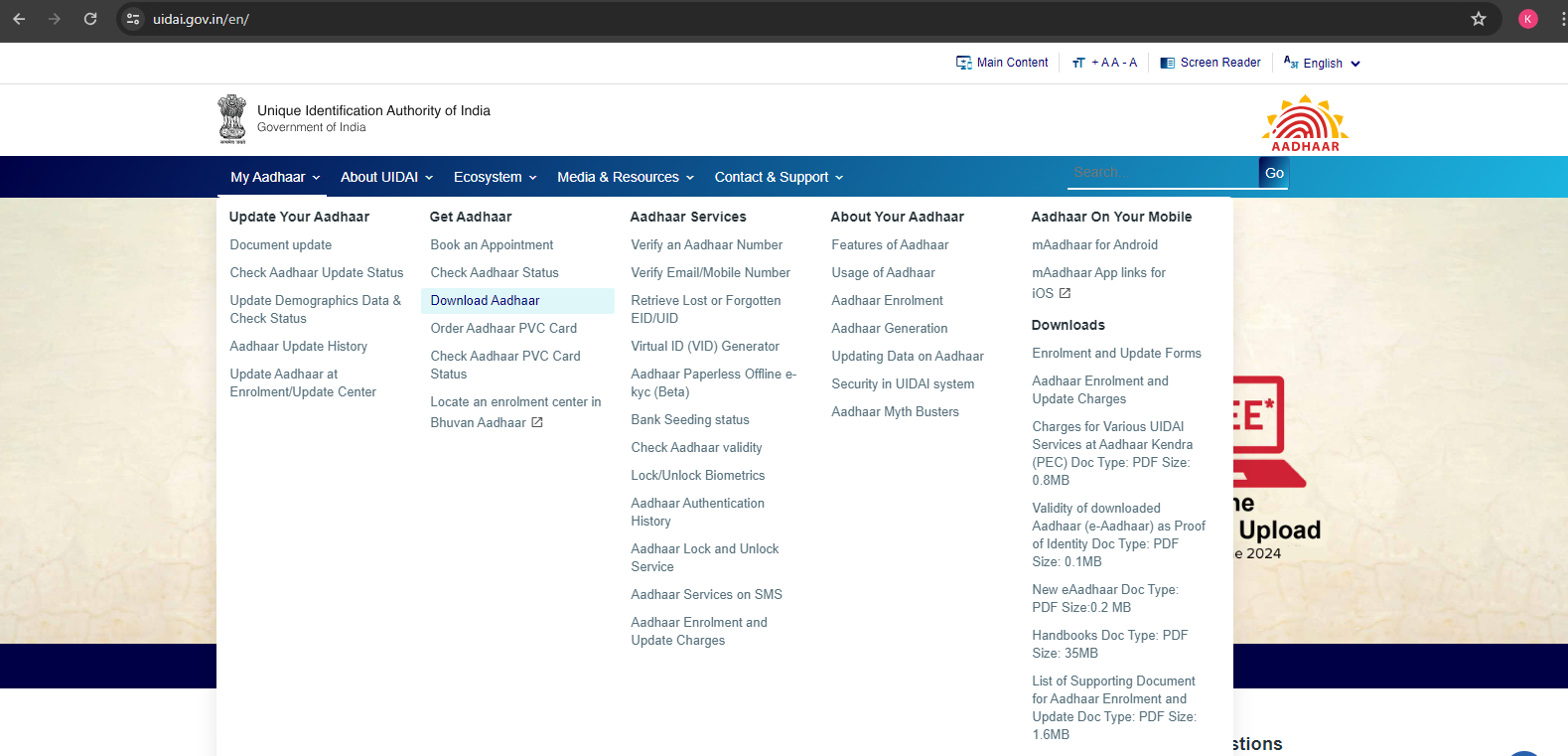Open mAadhaar for Android link

[x=1094, y=244]
